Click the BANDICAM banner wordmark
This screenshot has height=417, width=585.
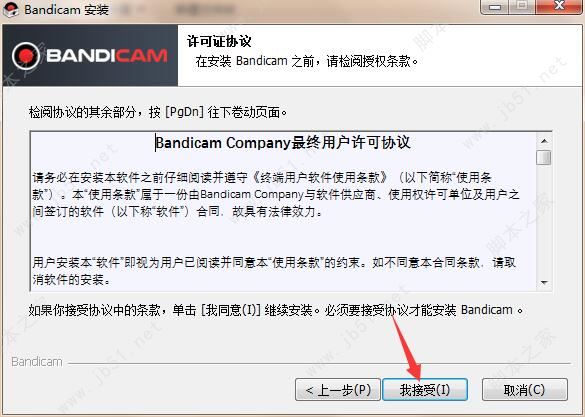click(107, 56)
